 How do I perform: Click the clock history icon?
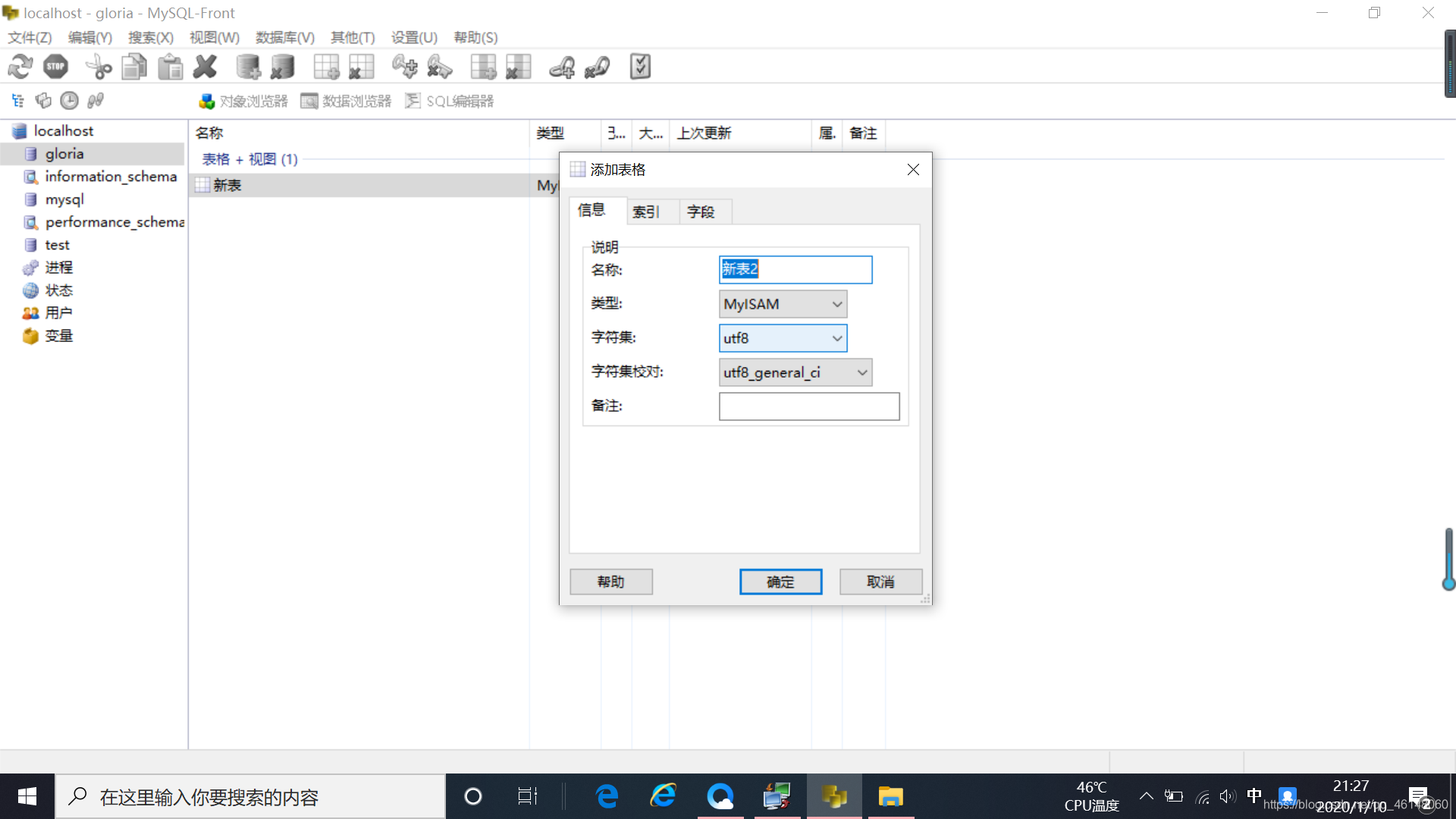tap(69, 100)
